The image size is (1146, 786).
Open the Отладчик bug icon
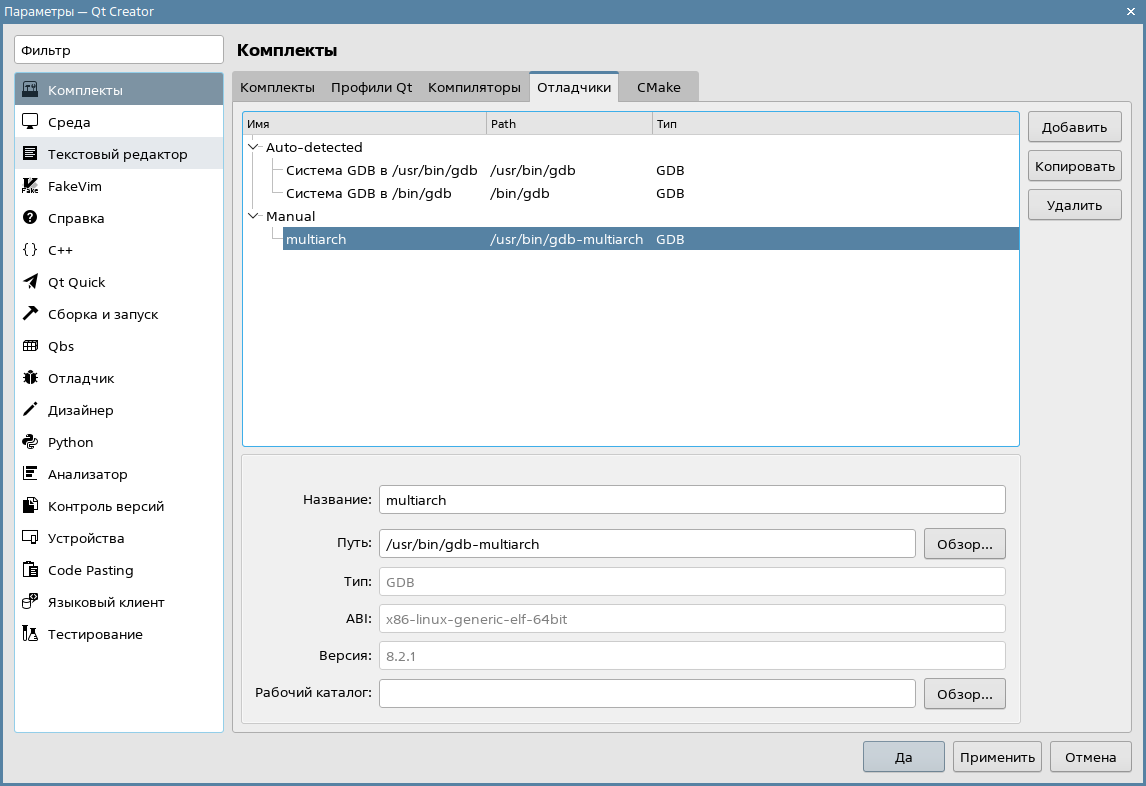[30, 378]
